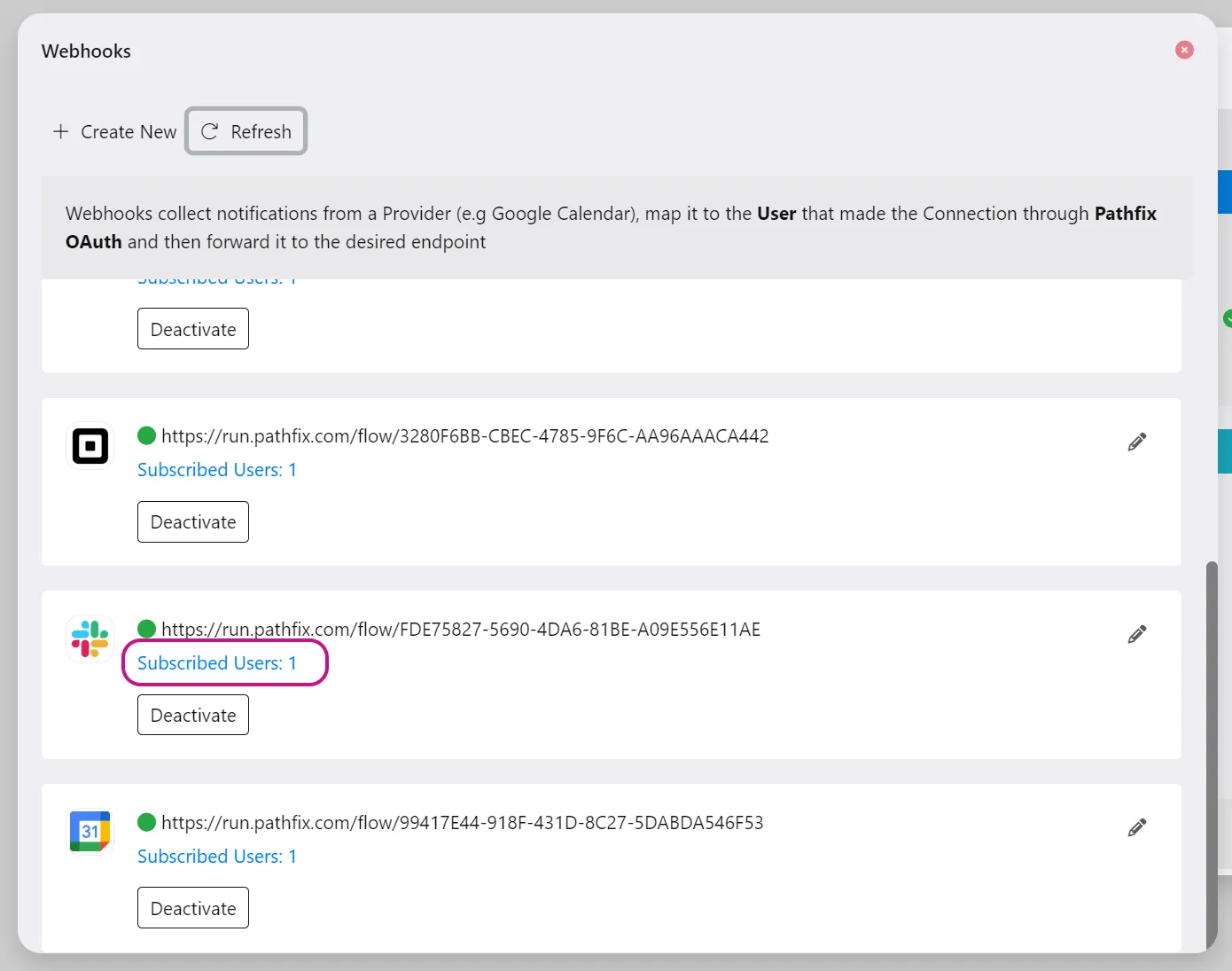Open Subscribed Users for Square webhook
The height and width of the screenshot is (971, 1232).
click(x=217, y=470)
